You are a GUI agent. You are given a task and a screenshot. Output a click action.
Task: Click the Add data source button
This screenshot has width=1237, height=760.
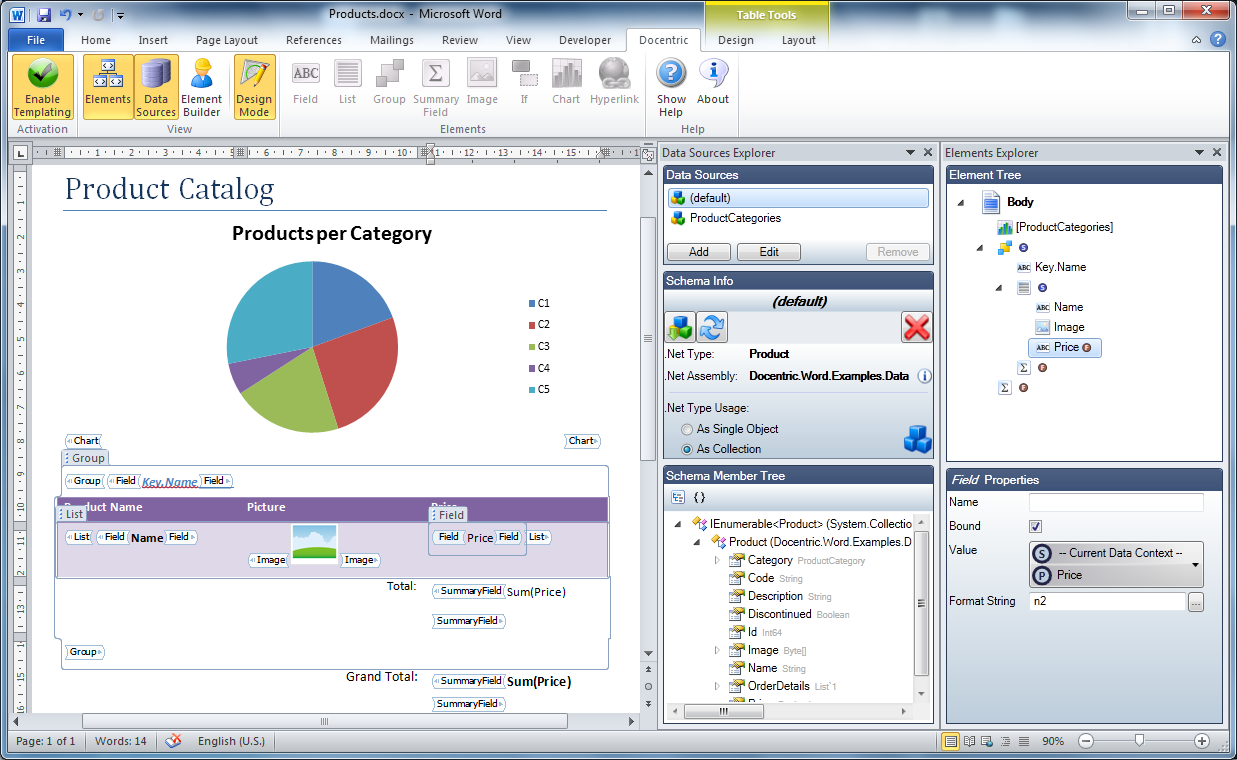698,252
